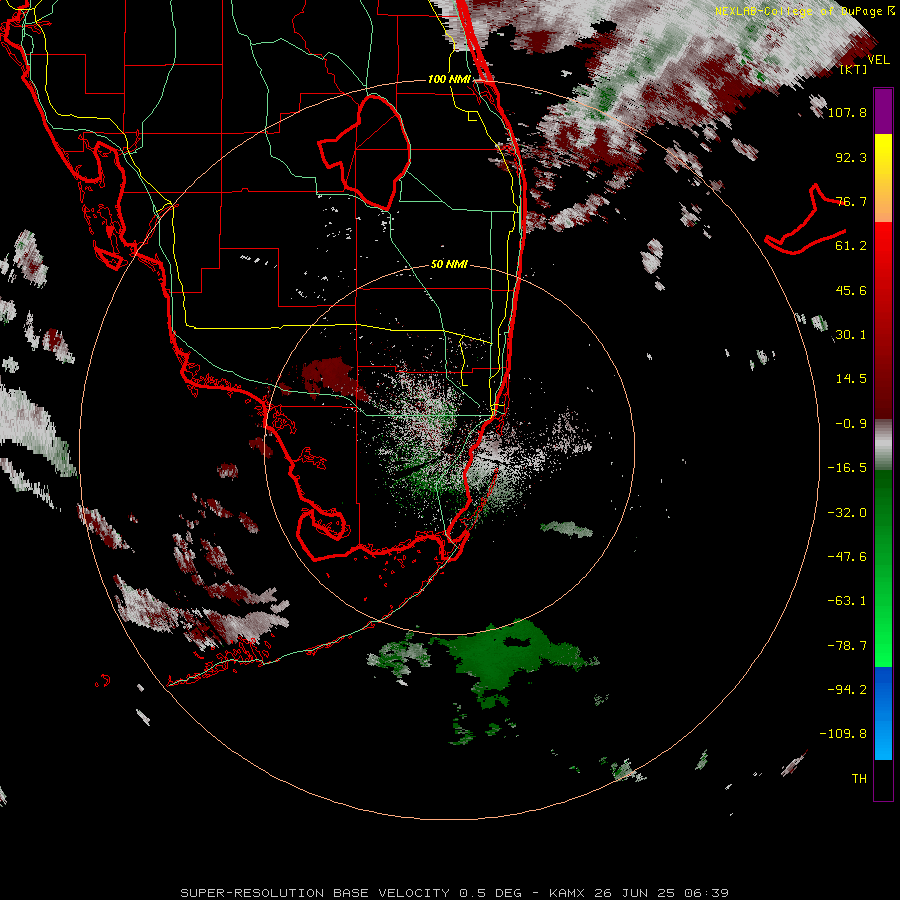Click the -0.9 velocity scale value

(x=851, y=424)
